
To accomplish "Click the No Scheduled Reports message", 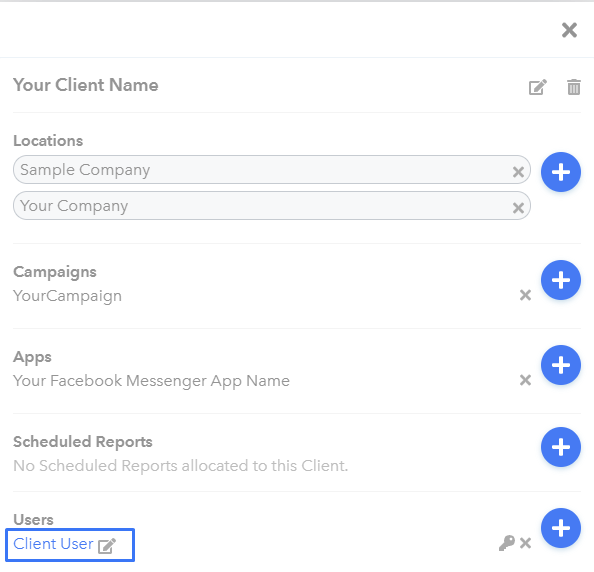I will pos(180,466).
